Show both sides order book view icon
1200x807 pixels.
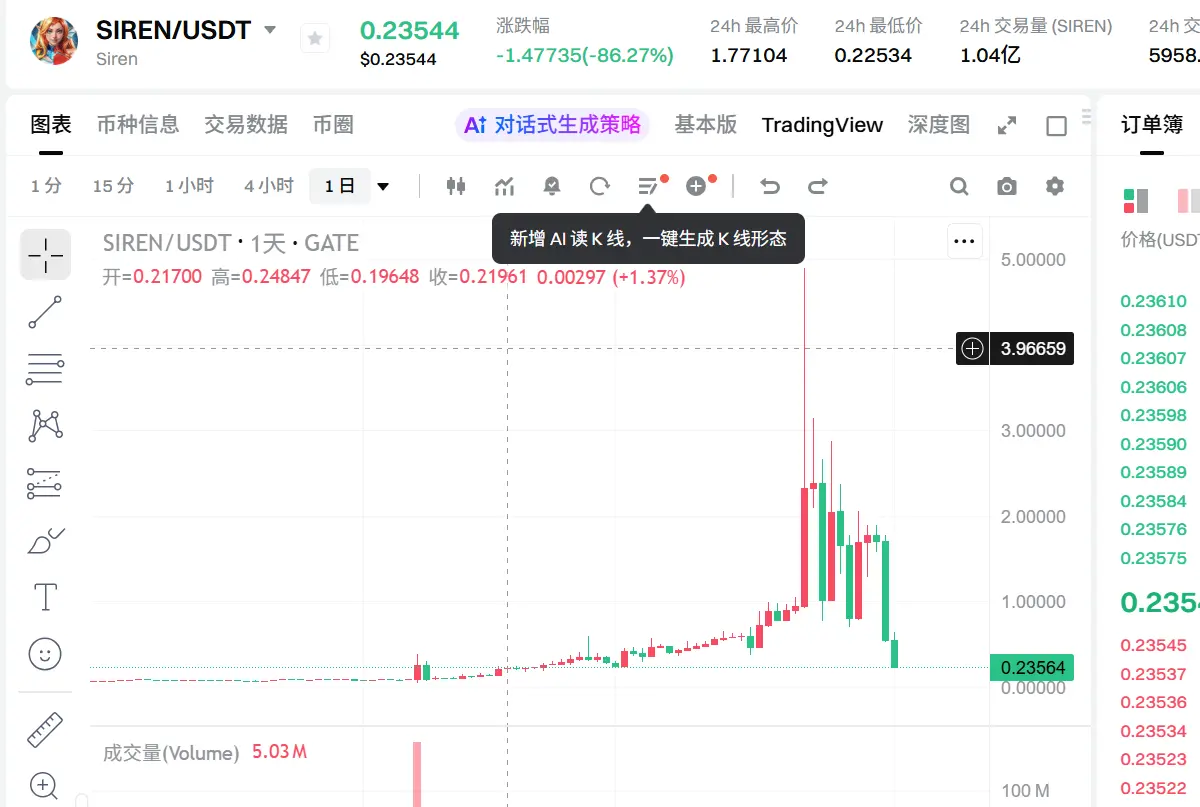pyautogui.click(x=1135, y=201)
